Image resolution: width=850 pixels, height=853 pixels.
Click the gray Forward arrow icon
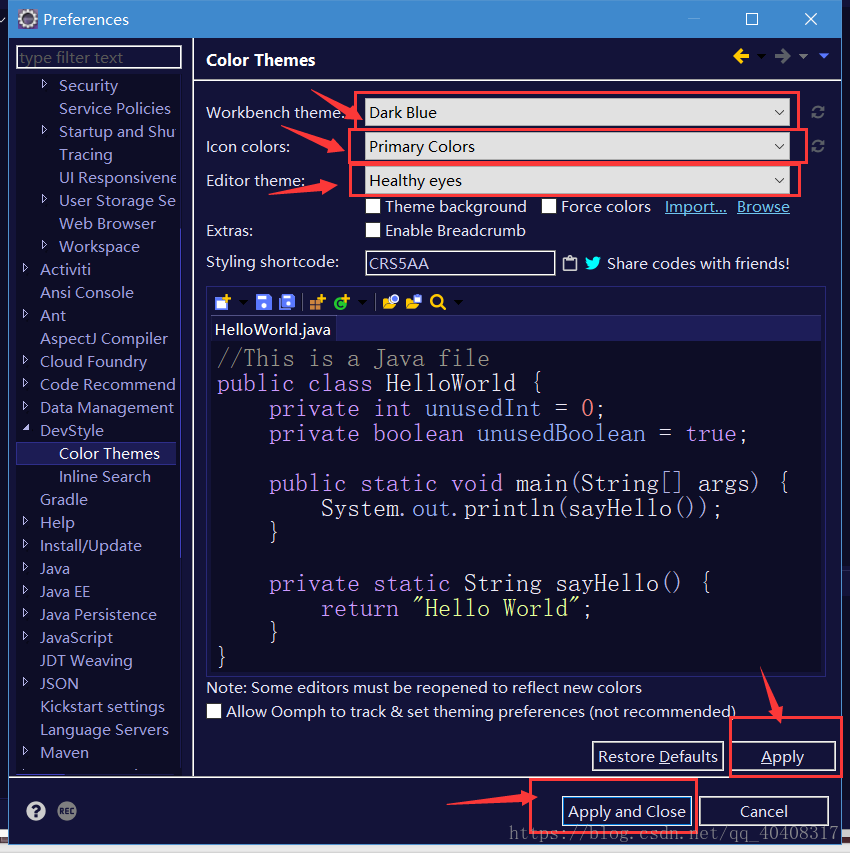tap(783, 56)
